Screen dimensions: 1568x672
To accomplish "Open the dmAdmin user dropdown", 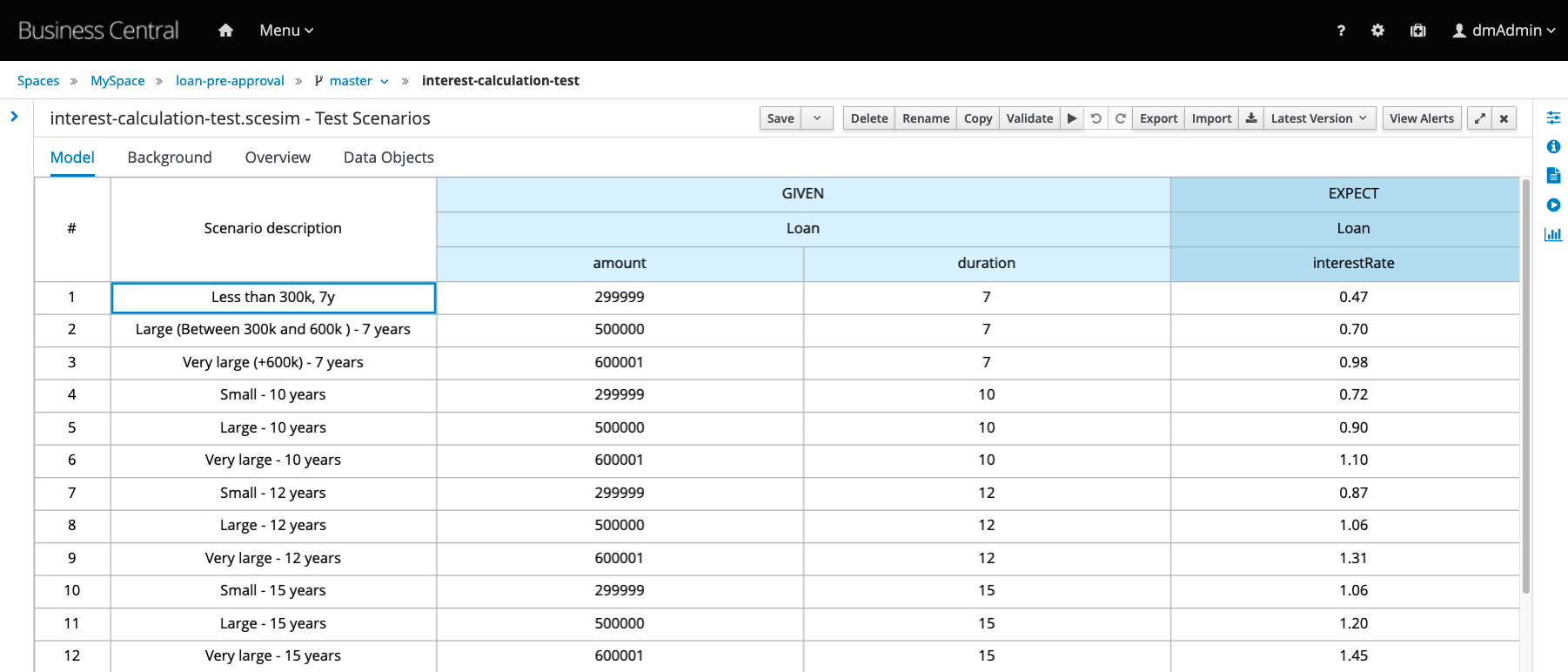I will click(1504, 30).
